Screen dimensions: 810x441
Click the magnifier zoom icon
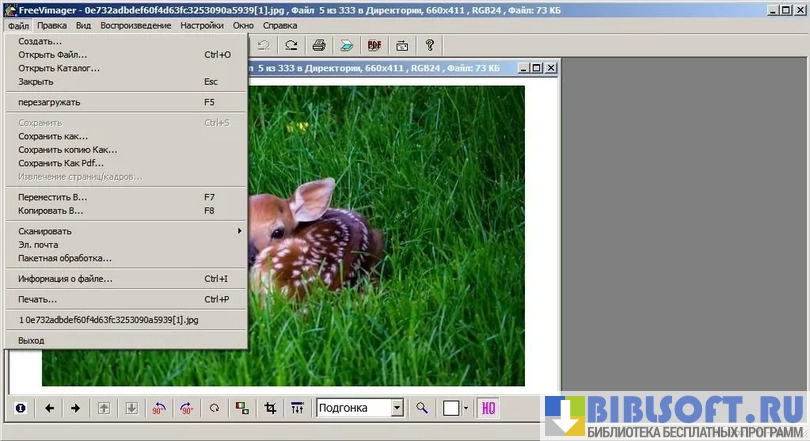point(422,408)
